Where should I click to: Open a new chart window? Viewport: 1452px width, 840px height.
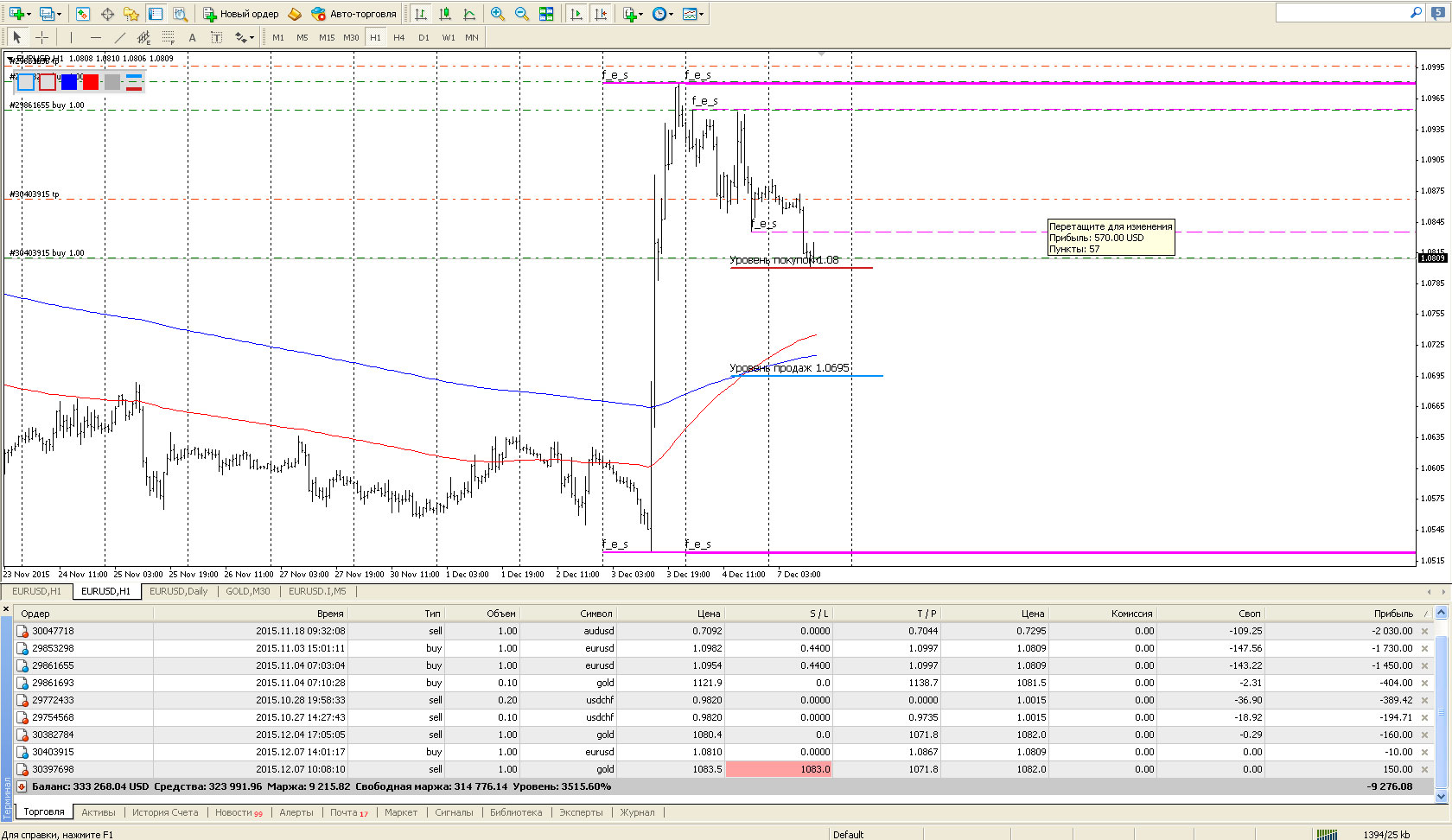(x=16, y=14)
